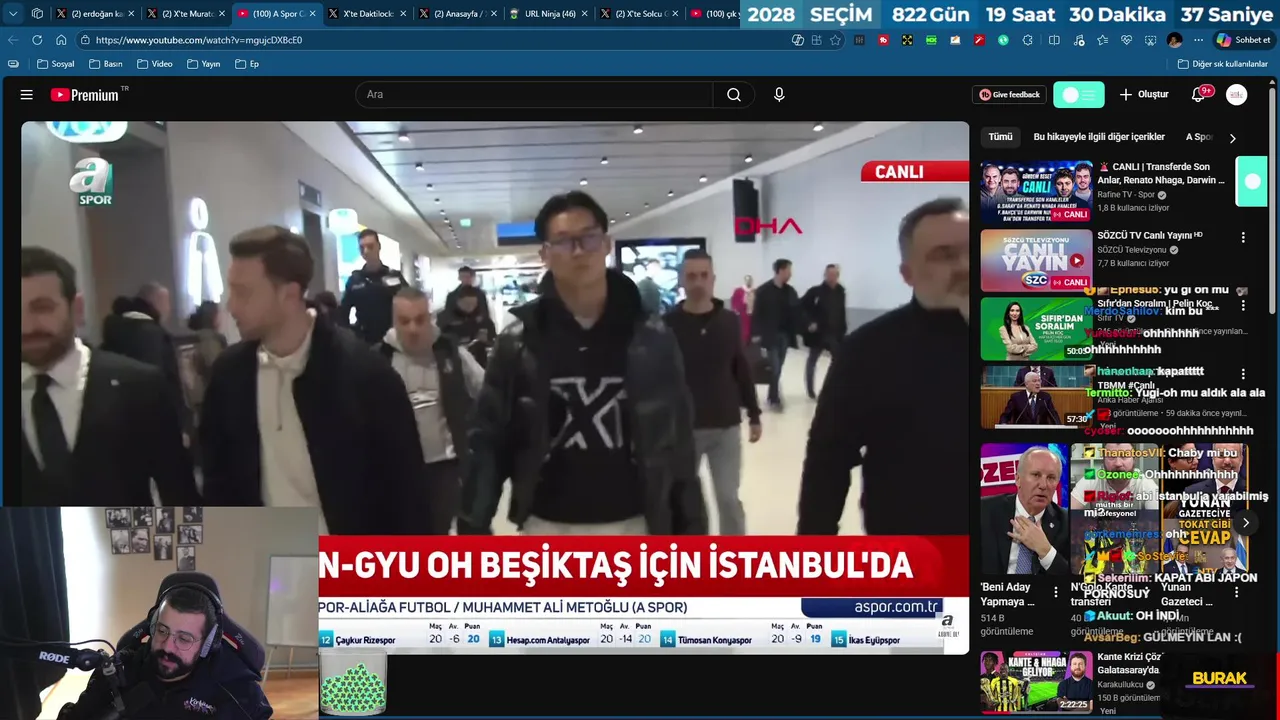Open 'Sıfır'dan Soralım' video thumbnail
The width and height of the screenshot is (1280, 720).
(x=1036, y=329)
